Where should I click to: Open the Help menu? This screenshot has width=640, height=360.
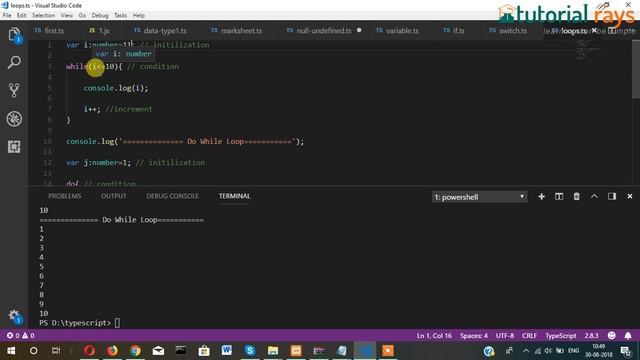click(x=139, y=16)
